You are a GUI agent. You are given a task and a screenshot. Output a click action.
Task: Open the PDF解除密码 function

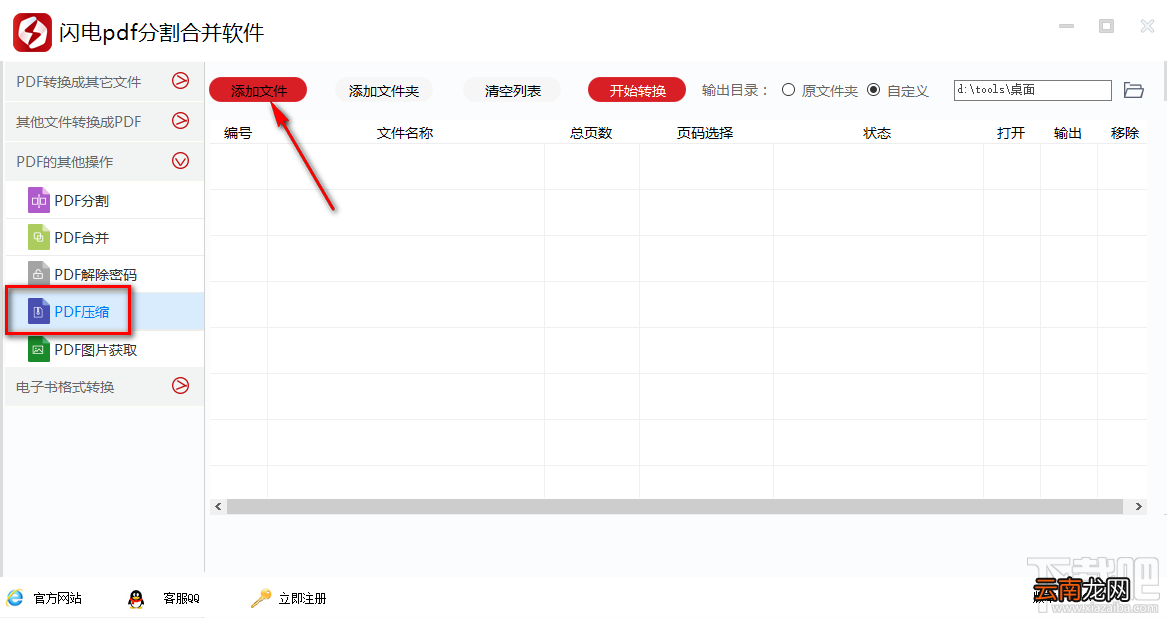(104, 275)
